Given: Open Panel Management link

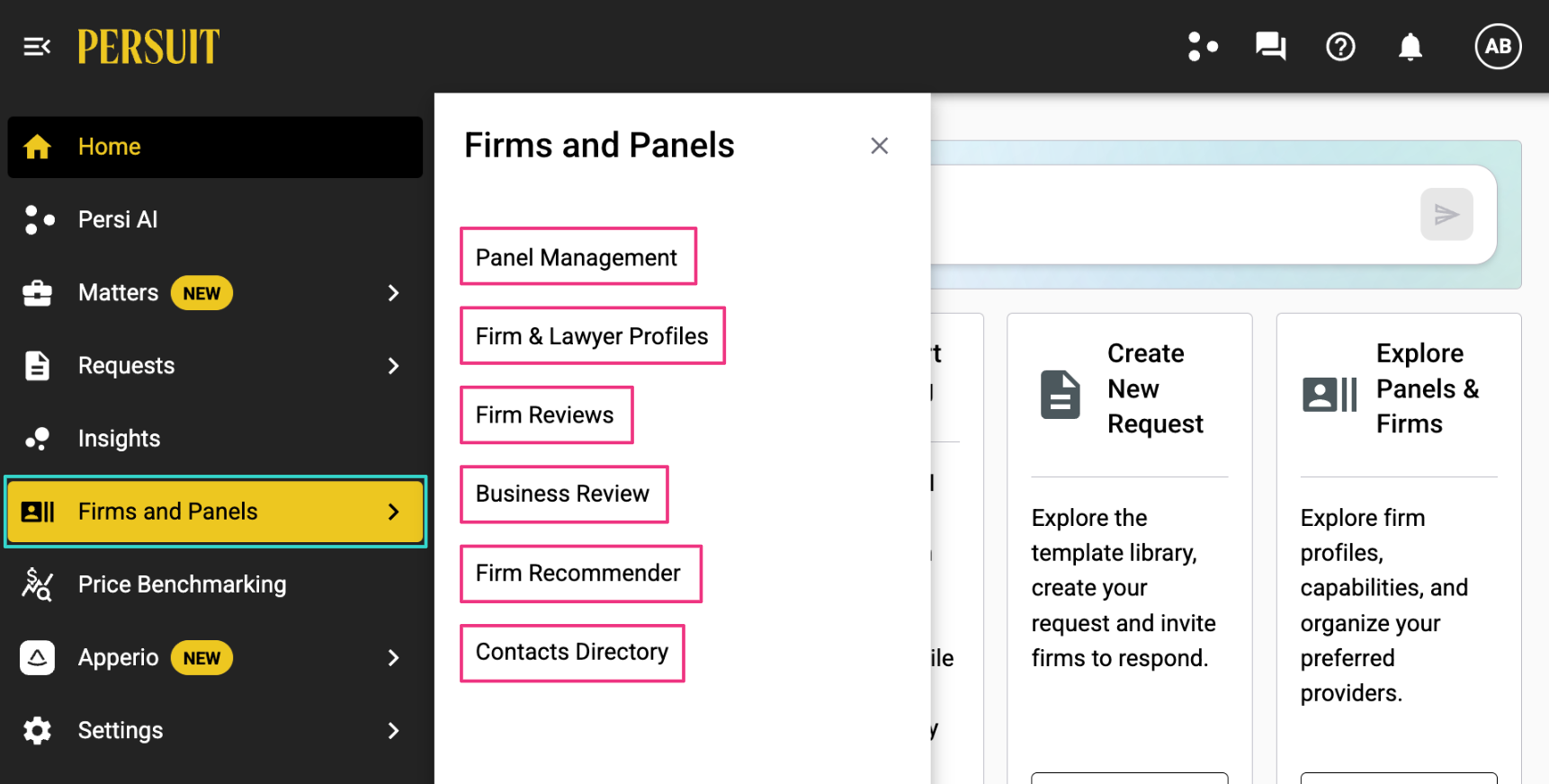Looking at the screenshot, I should tap(577, 258).
